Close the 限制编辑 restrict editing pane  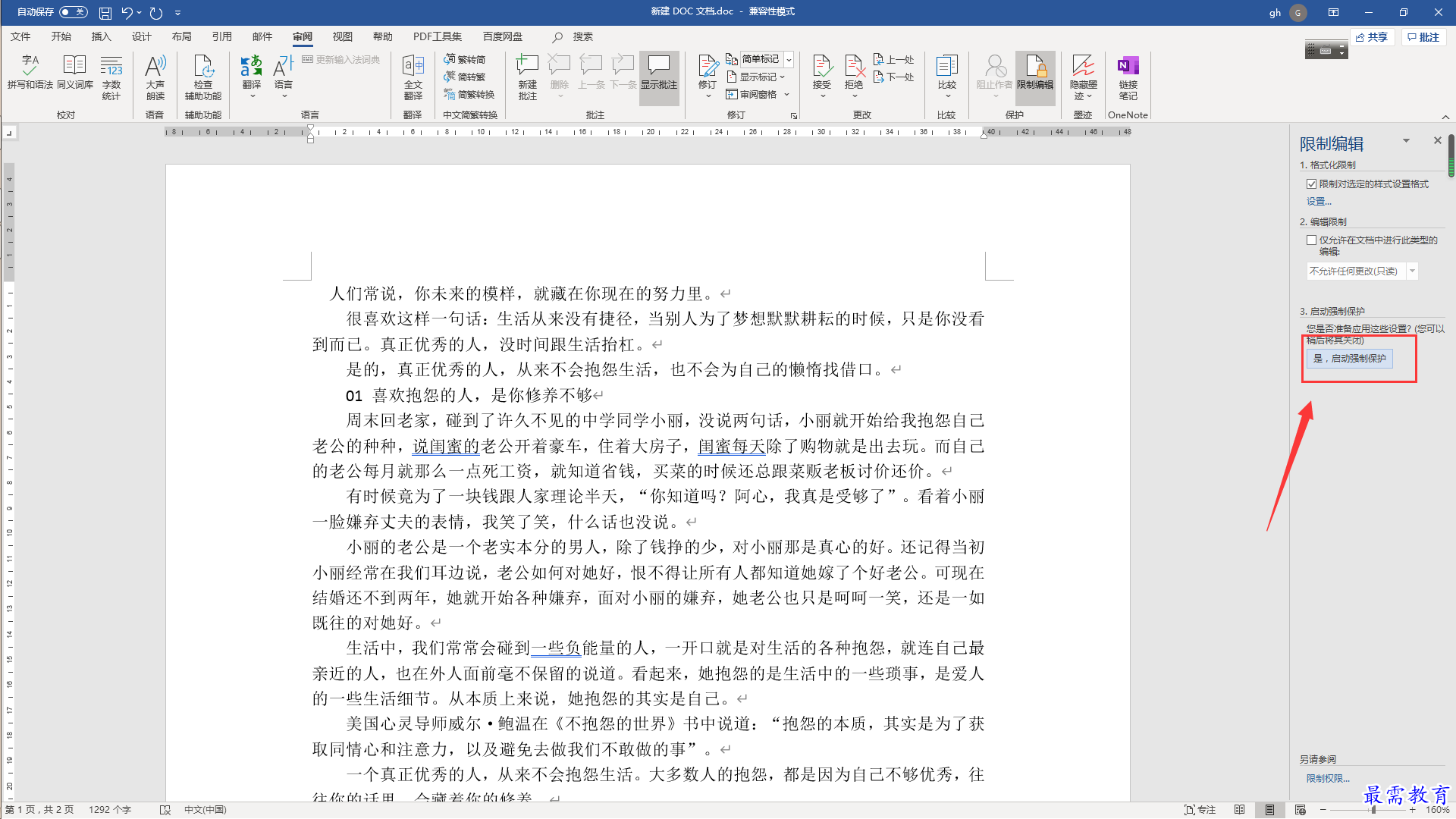coord(1437,141)
